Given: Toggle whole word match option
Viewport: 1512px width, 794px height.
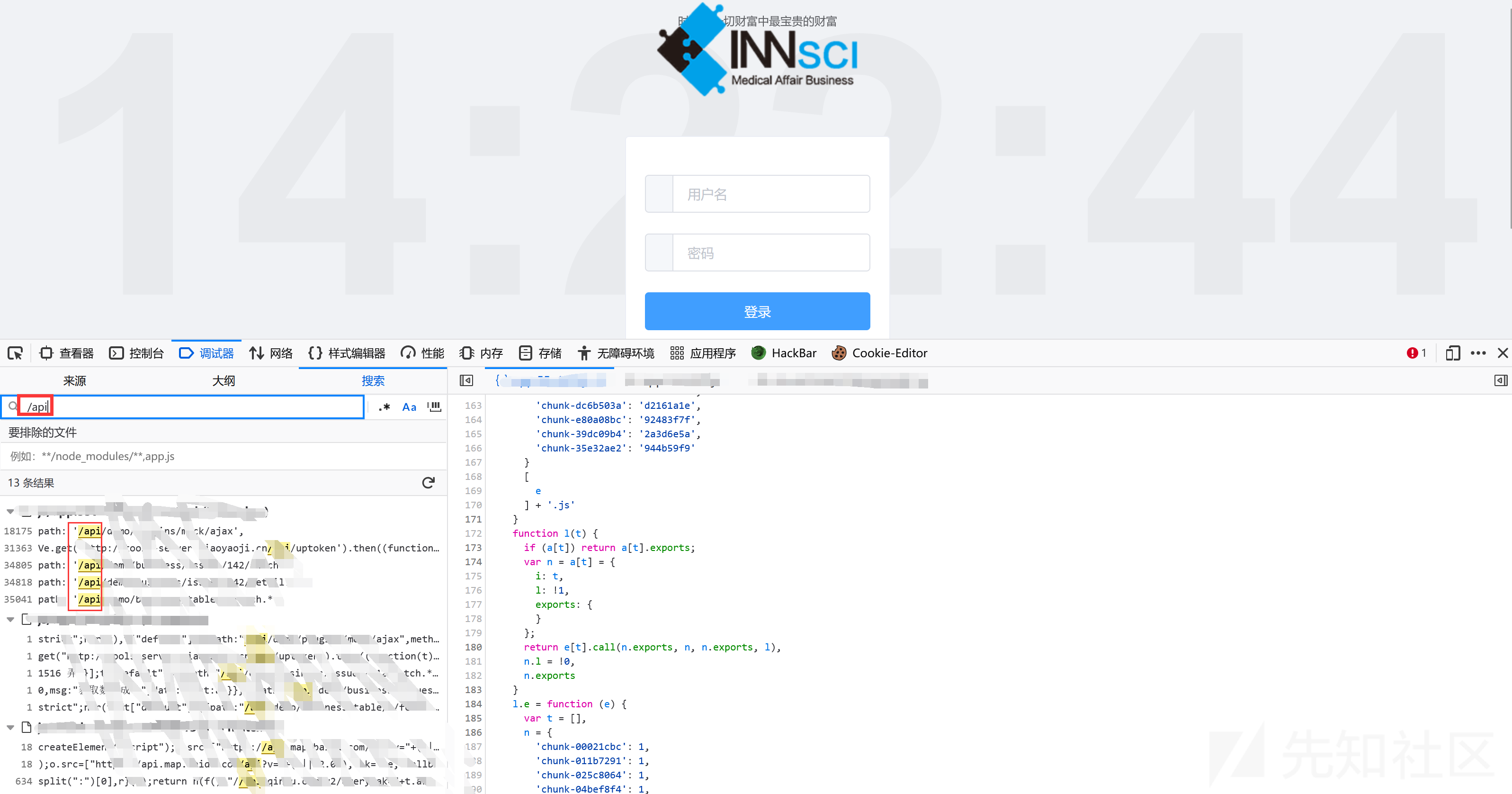Looking at the screenshot, I should point(434,407).
